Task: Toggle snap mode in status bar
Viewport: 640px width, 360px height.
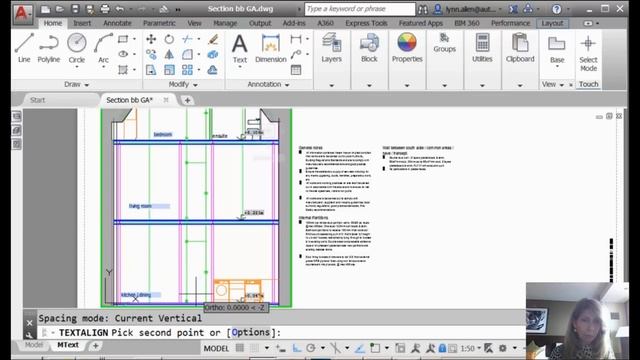Action: coord(255,348)
